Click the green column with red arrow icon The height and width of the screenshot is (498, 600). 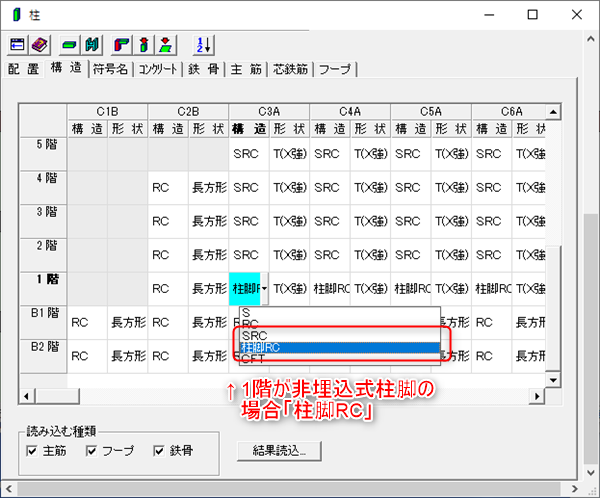pos(144,45)
